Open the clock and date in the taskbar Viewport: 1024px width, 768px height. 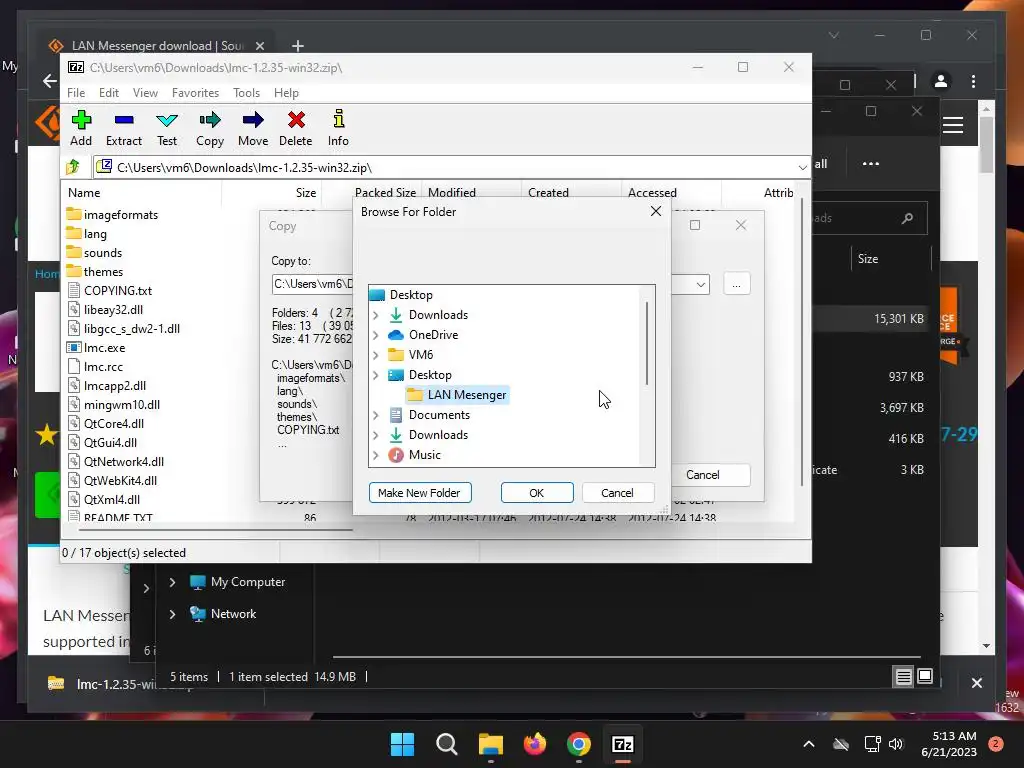(x=949, y=744)
